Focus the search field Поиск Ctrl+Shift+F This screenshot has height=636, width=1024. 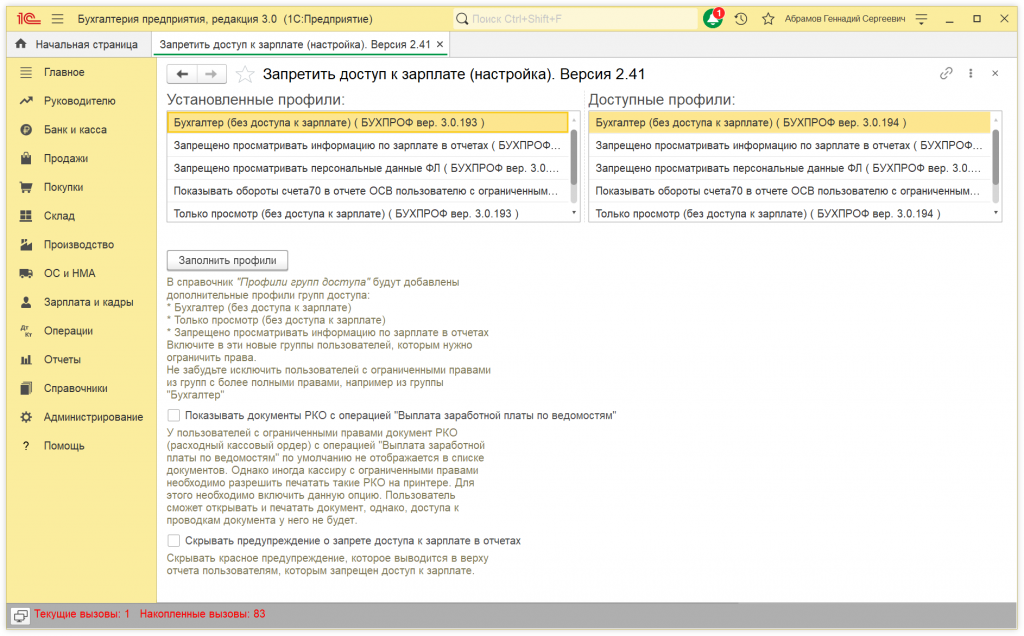575,19
